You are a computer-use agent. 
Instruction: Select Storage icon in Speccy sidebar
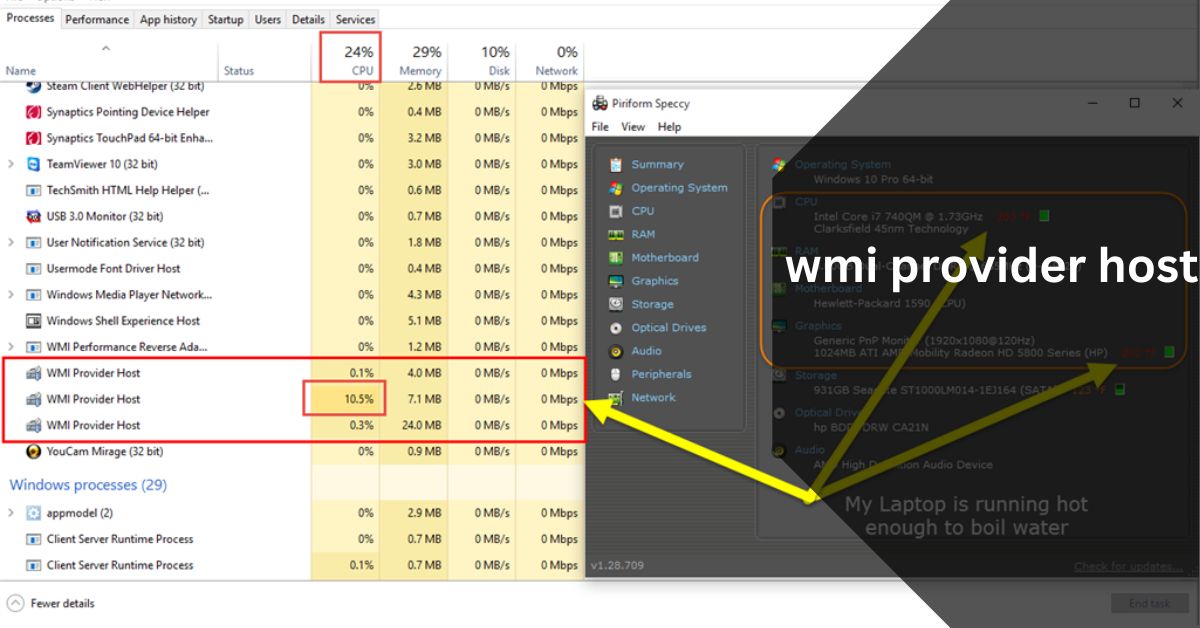click(616, 304)
